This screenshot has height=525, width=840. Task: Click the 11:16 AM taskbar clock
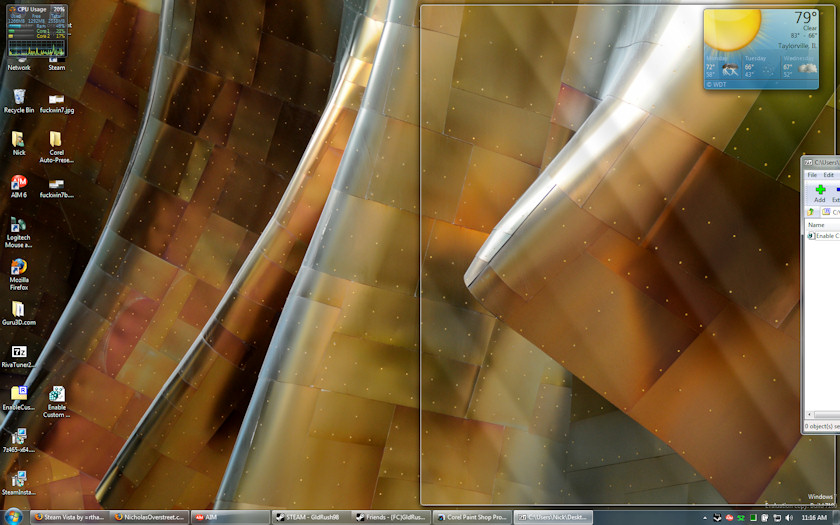(814, 518)
